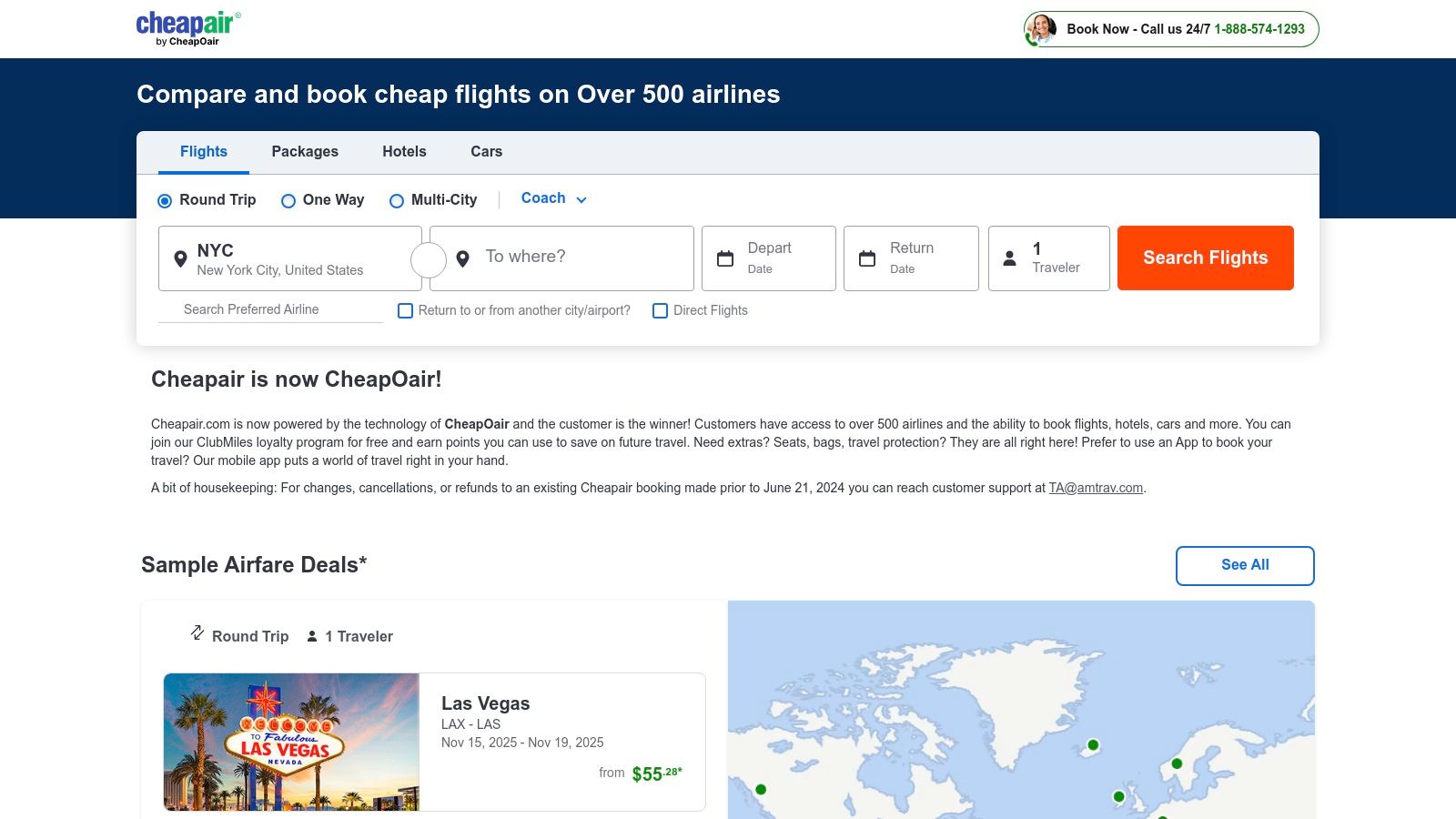Click the call agent avatar icon
The width and height of the screenshot is (1456, 819).
pyautogui.click(x=1041, y=29)
